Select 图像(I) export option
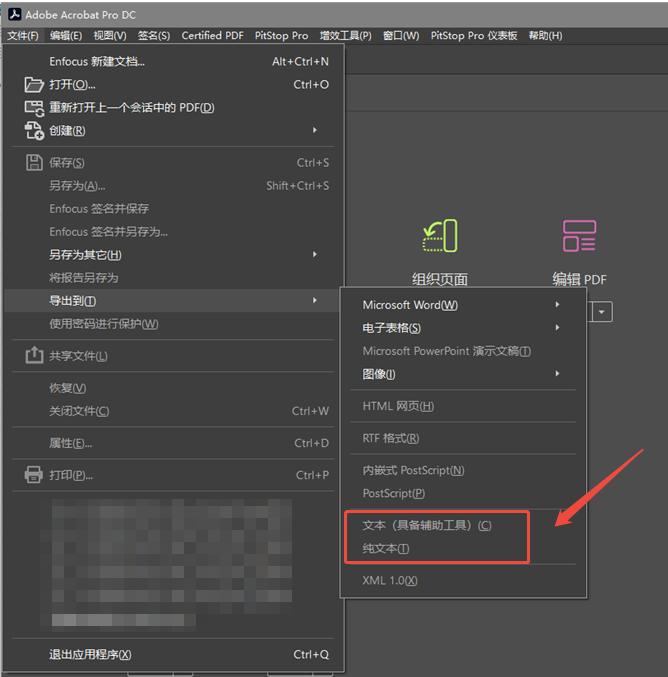668x677 pixels. (x=463, y=374)
